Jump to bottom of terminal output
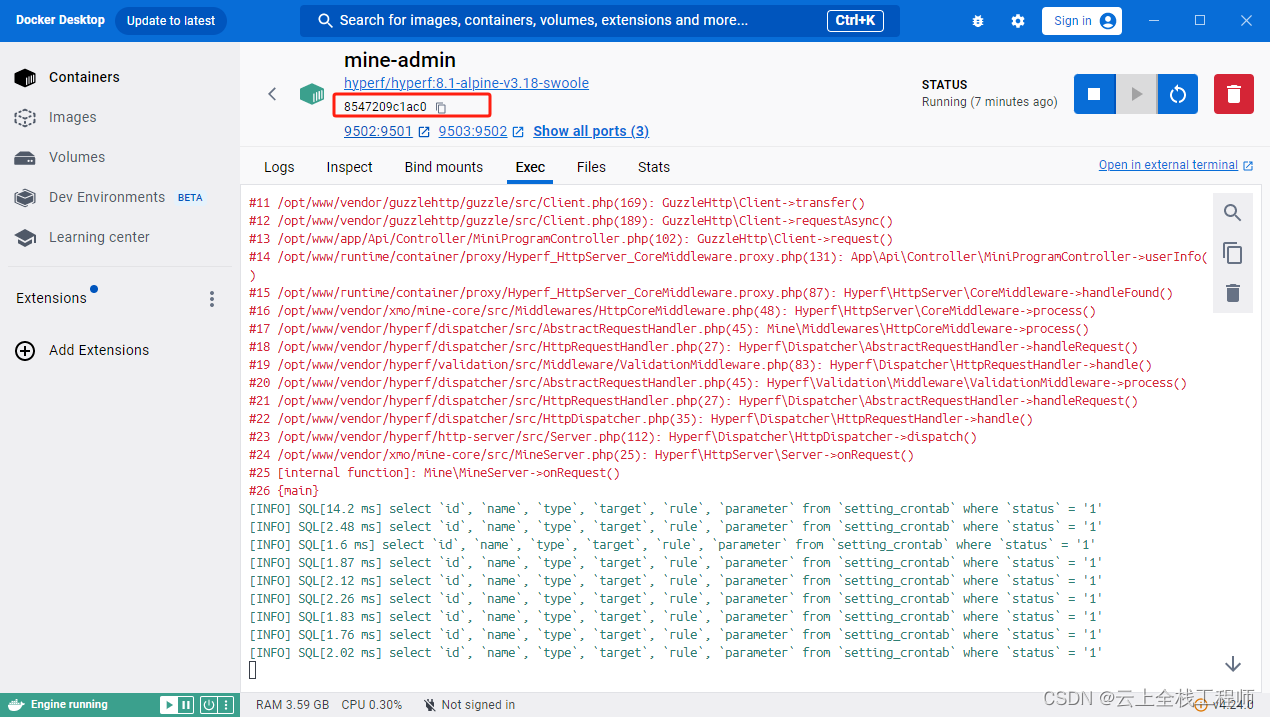1270x717 pixels. [x=1233, y=664]
